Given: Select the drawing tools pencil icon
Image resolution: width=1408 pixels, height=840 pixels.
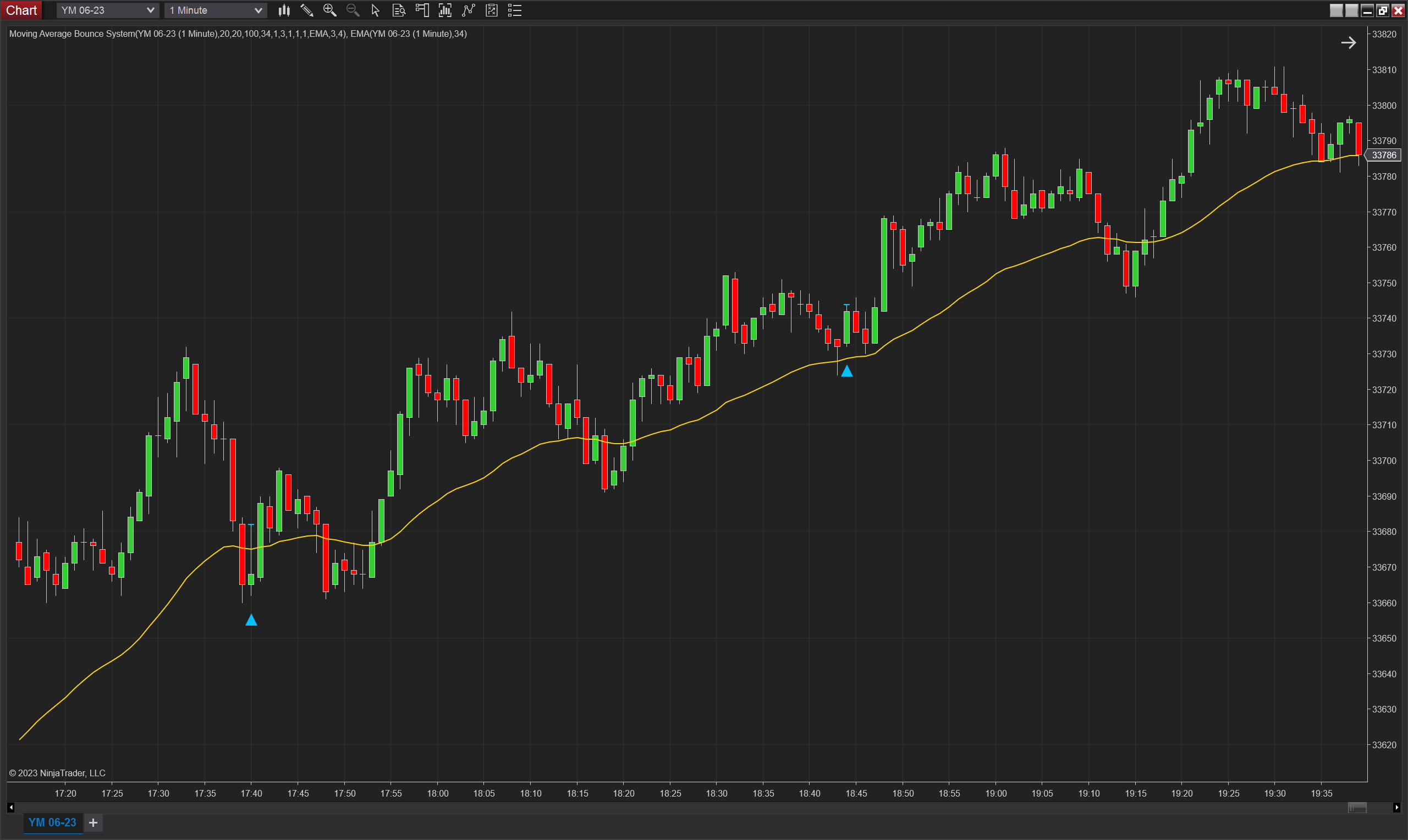Looking at the screenshot, I should click(x=307, y=10).
